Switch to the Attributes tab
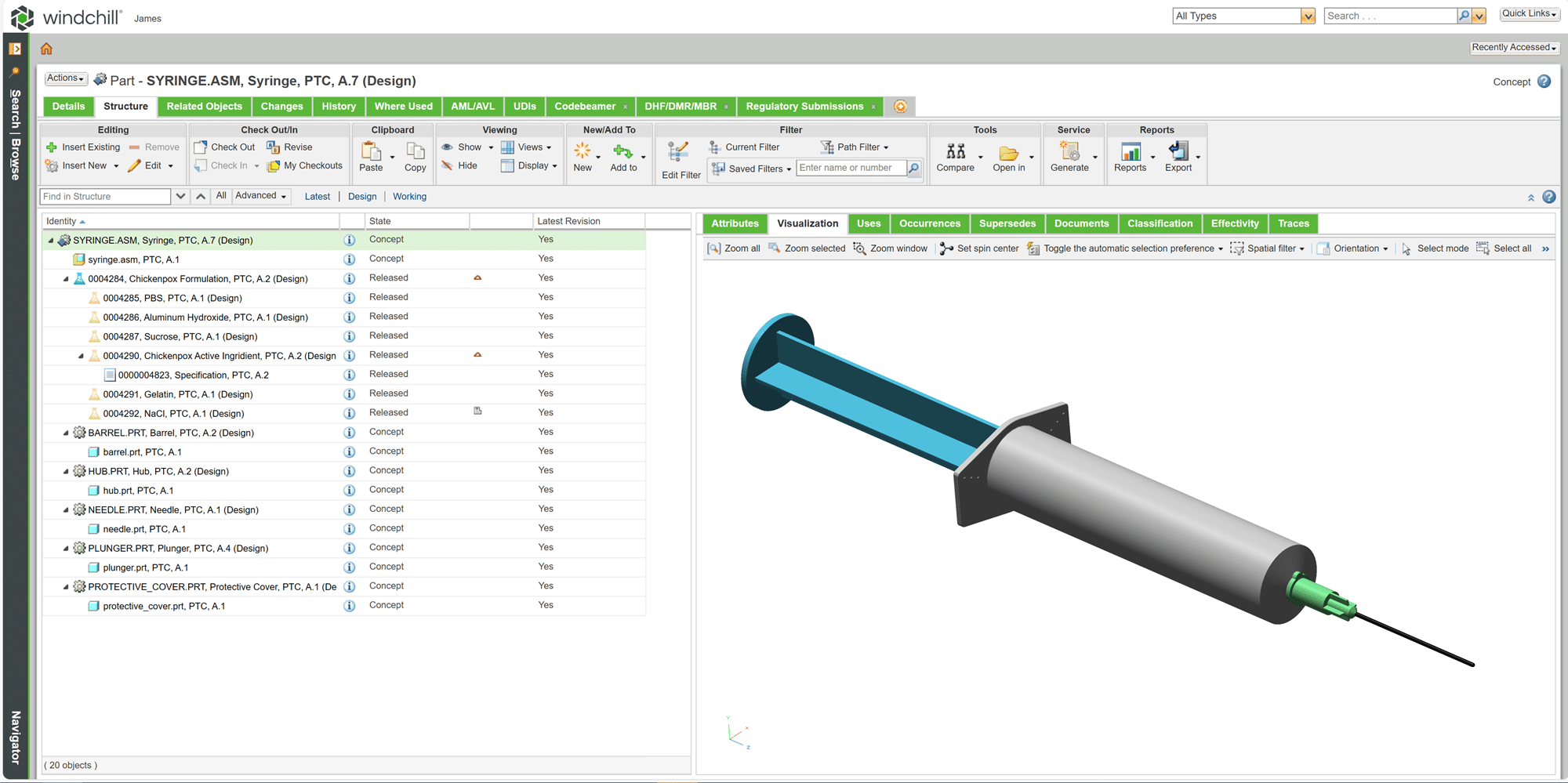1568x783 pixels. tap(735, 223)
